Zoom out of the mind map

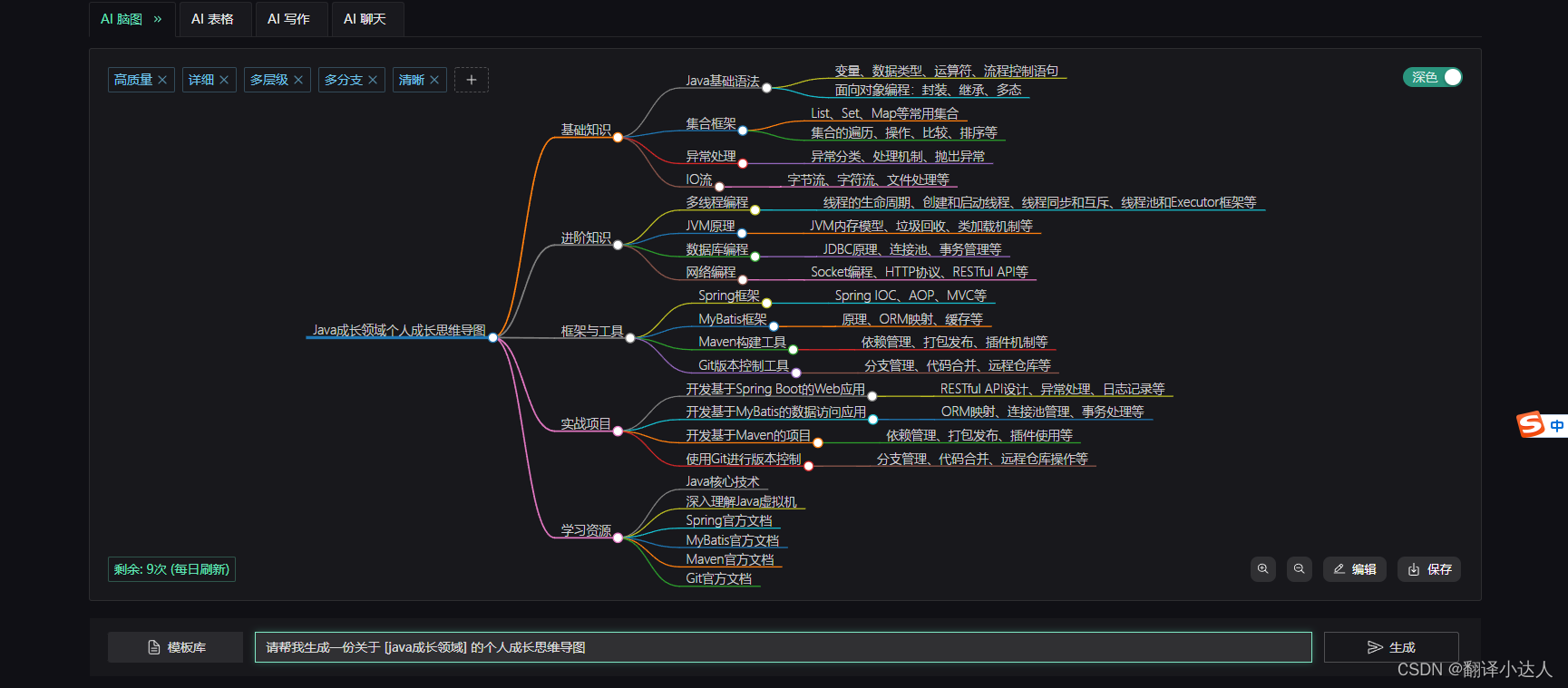tap(1300, 569)
